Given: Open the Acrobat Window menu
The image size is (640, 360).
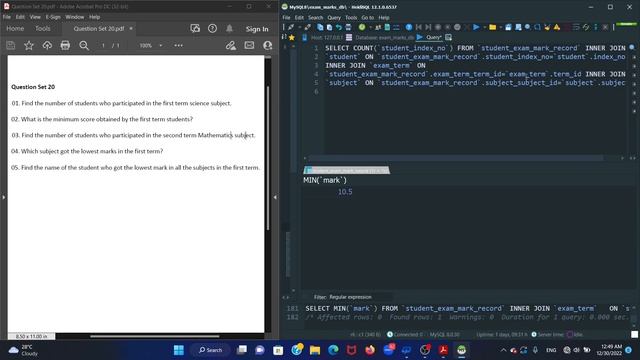Looking at the screenshot, I should tap(75, 17).
